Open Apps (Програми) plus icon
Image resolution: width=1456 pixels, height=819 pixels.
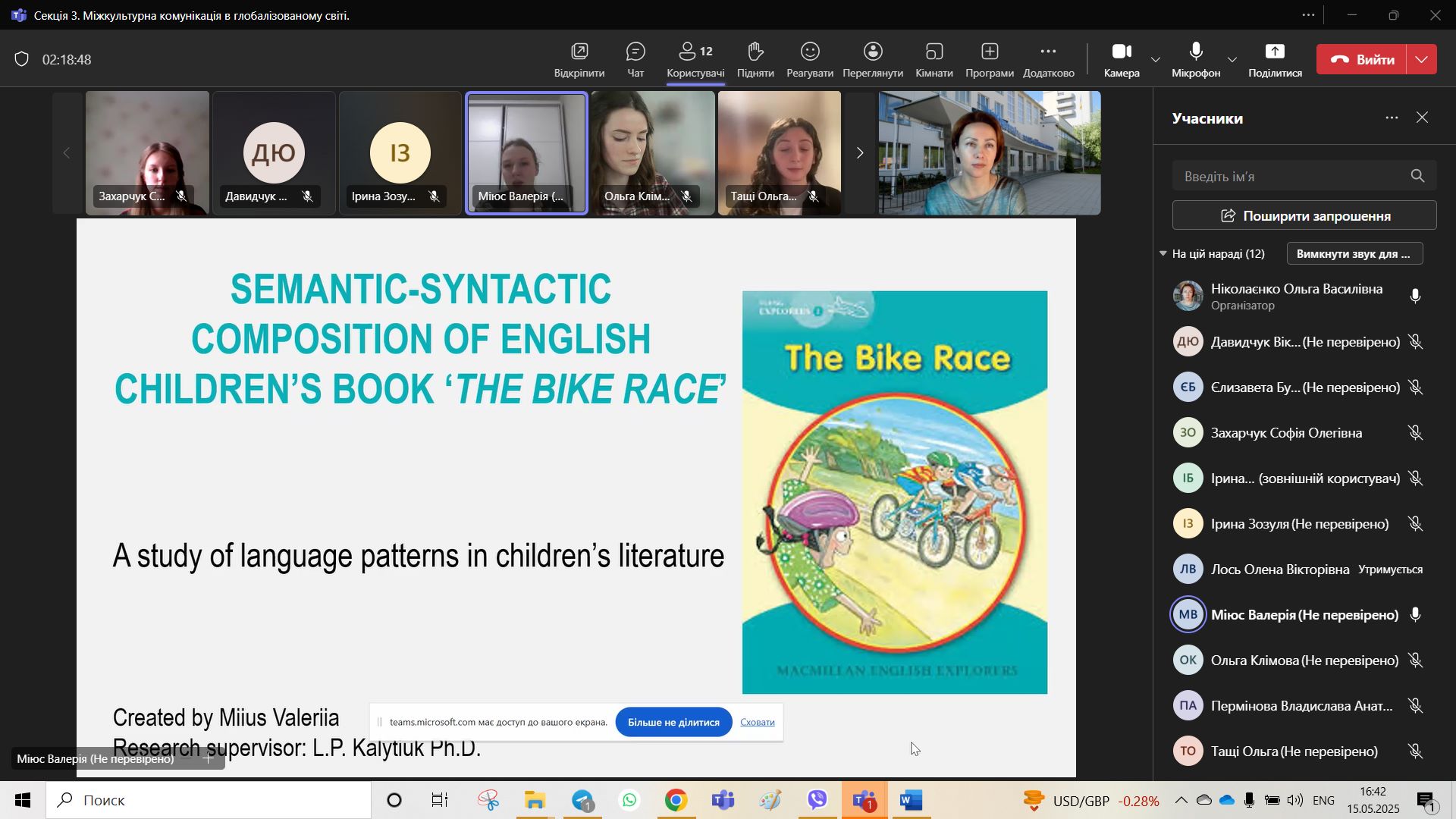point(989,52)
